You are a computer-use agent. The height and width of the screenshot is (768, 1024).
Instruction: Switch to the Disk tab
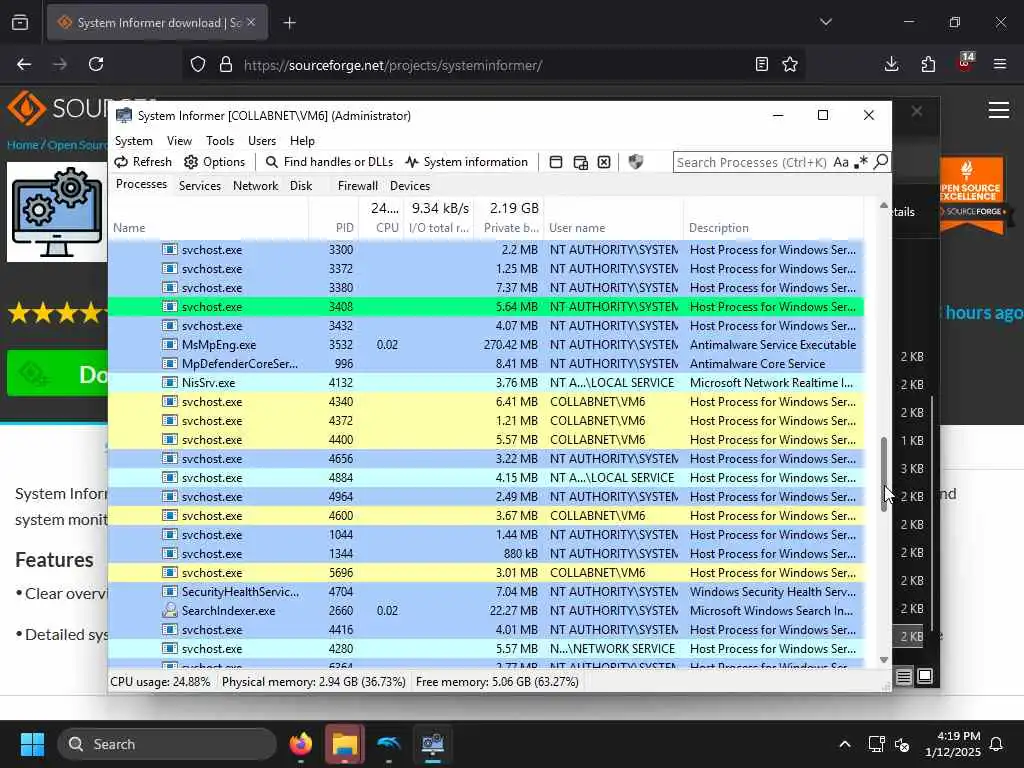click(x=301, y=185)
